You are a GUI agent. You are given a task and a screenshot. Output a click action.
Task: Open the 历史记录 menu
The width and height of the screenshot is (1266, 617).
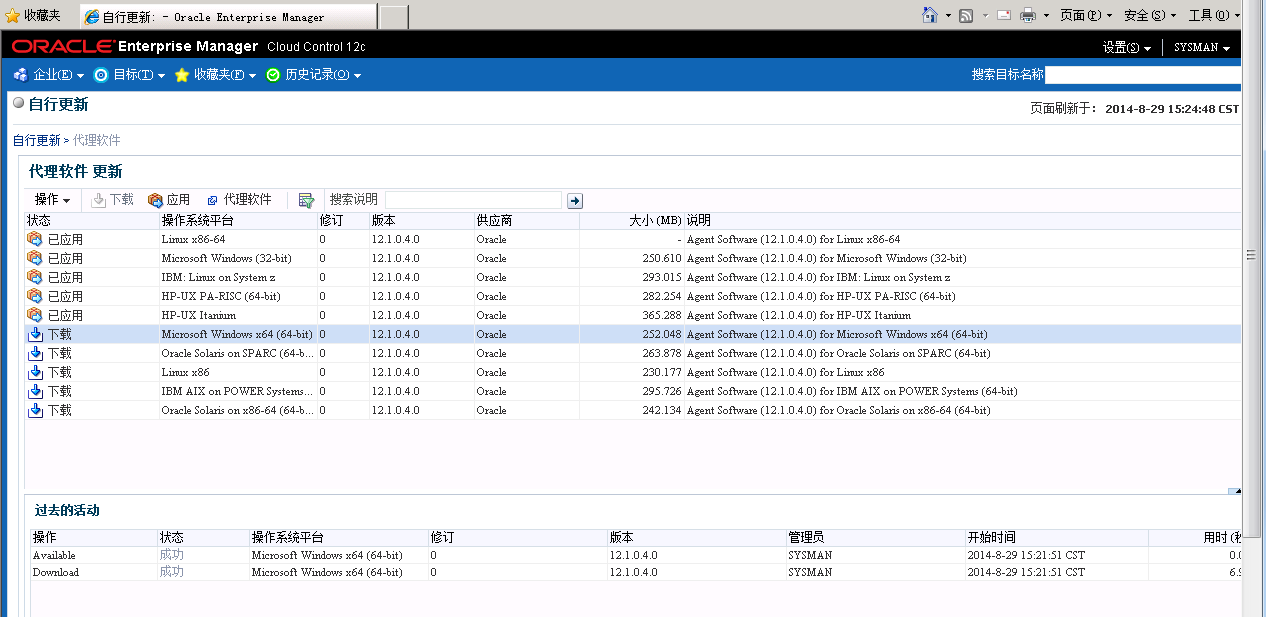coord(314,75)
